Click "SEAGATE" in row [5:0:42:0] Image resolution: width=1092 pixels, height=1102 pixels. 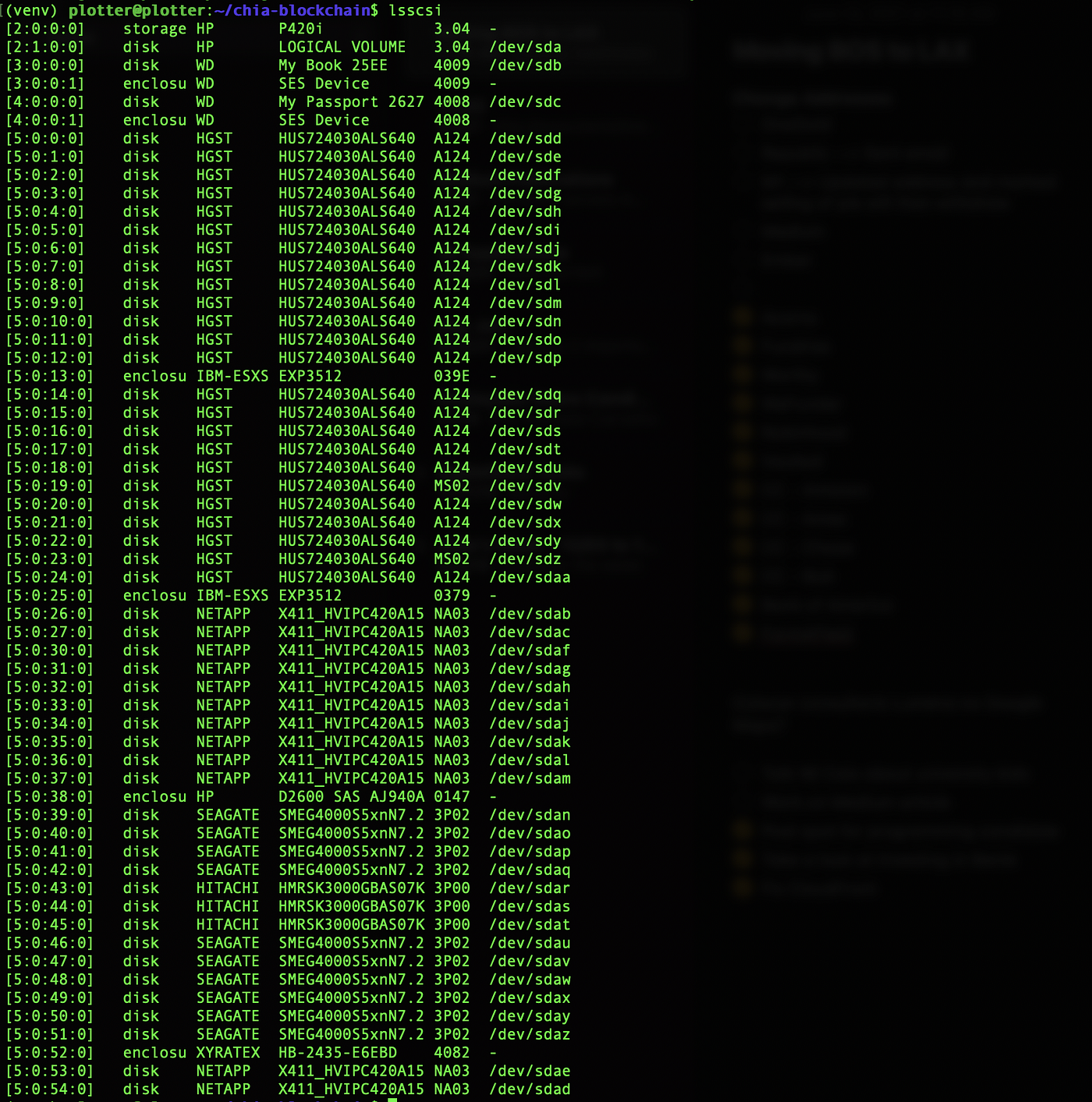click(228, 870)
